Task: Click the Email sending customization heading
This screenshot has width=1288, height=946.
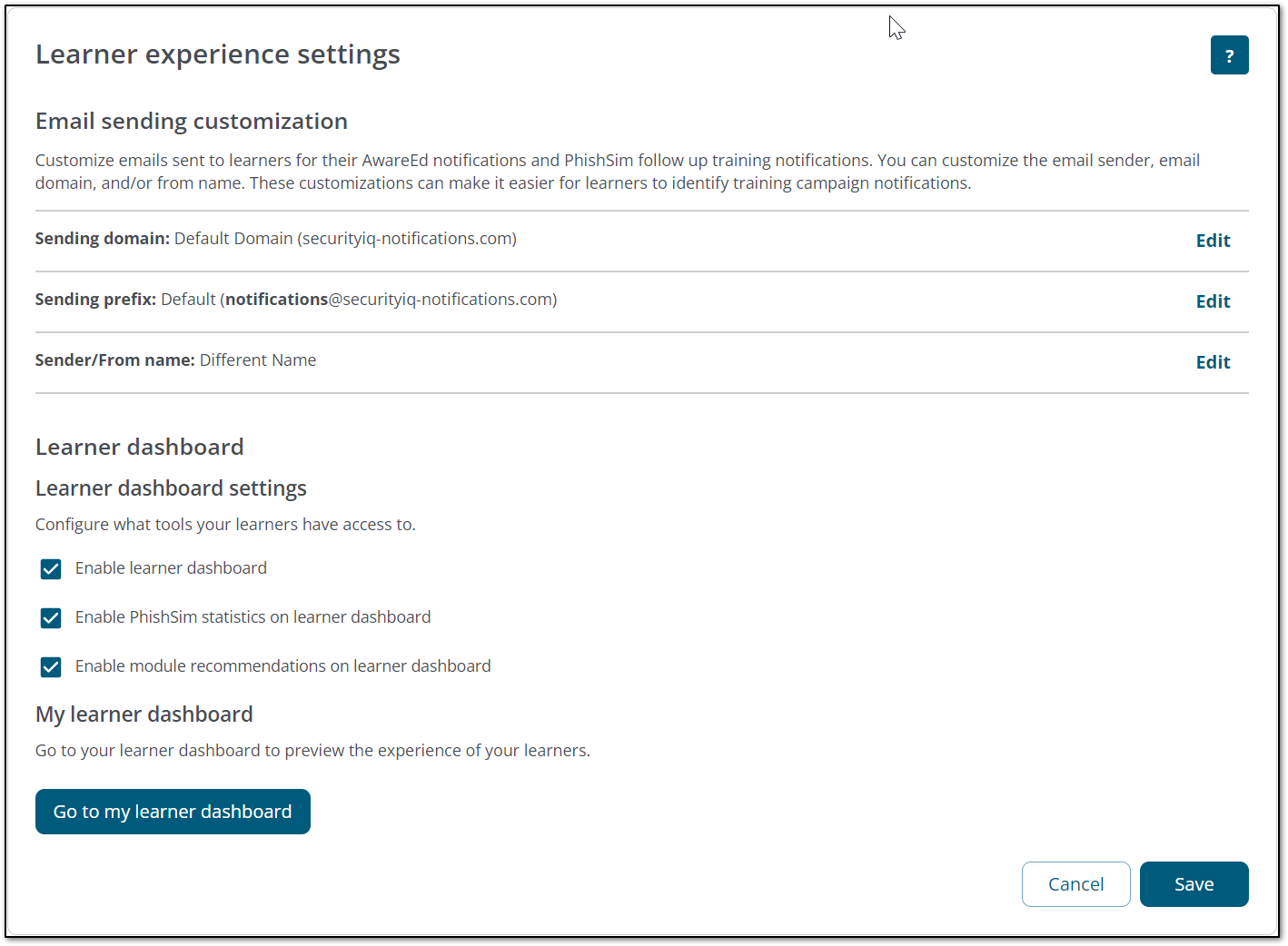Action: (191, 122)
